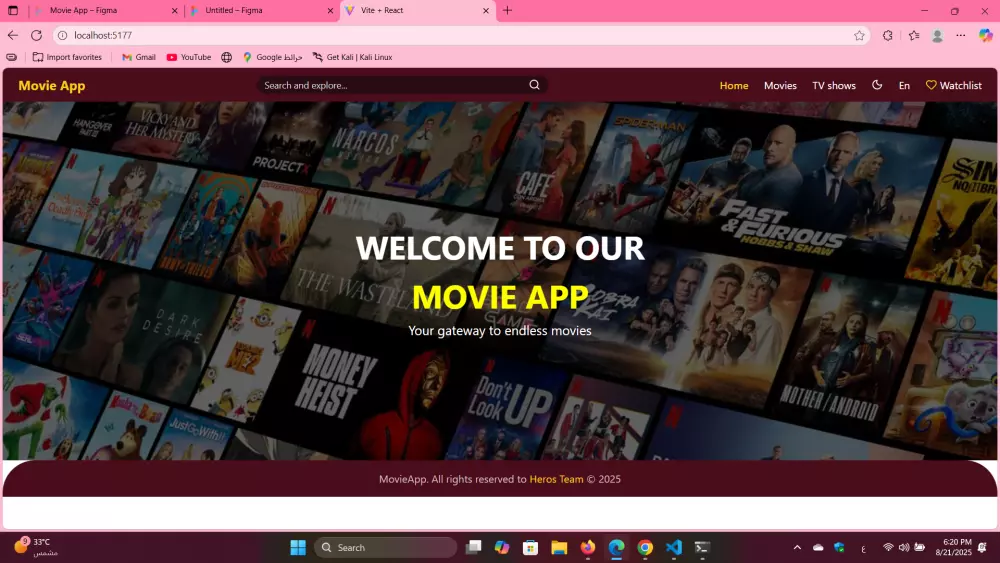Open the YouTube bookmark
The image size is (1000, 563).
[x=189, y=57]
